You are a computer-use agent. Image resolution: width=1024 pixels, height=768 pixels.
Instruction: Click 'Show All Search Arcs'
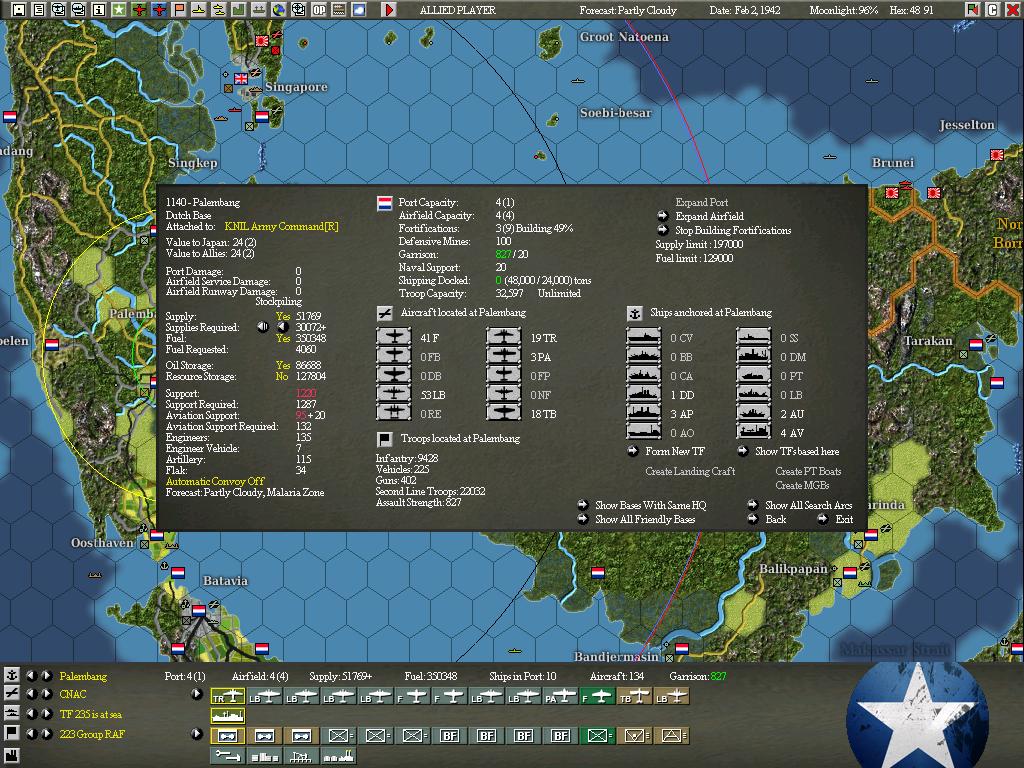pos(808,505)
